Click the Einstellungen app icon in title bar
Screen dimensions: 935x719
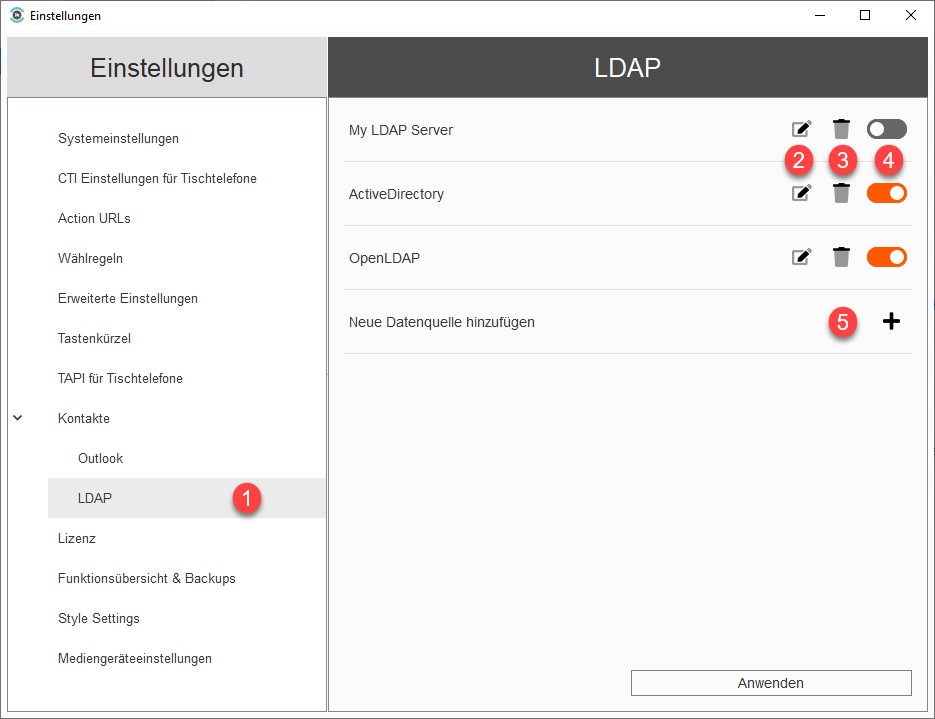pos(17,15)
